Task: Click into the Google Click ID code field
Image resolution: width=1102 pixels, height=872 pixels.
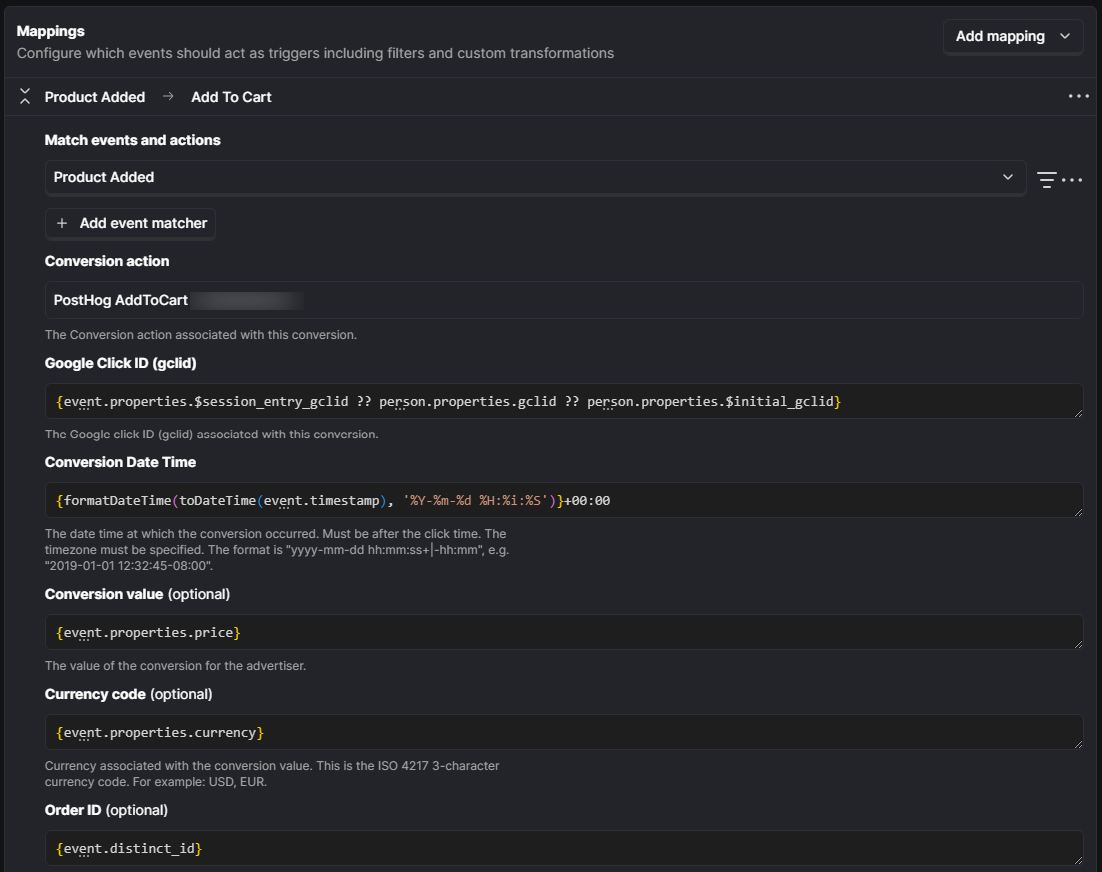Action: tap(564, 401)
